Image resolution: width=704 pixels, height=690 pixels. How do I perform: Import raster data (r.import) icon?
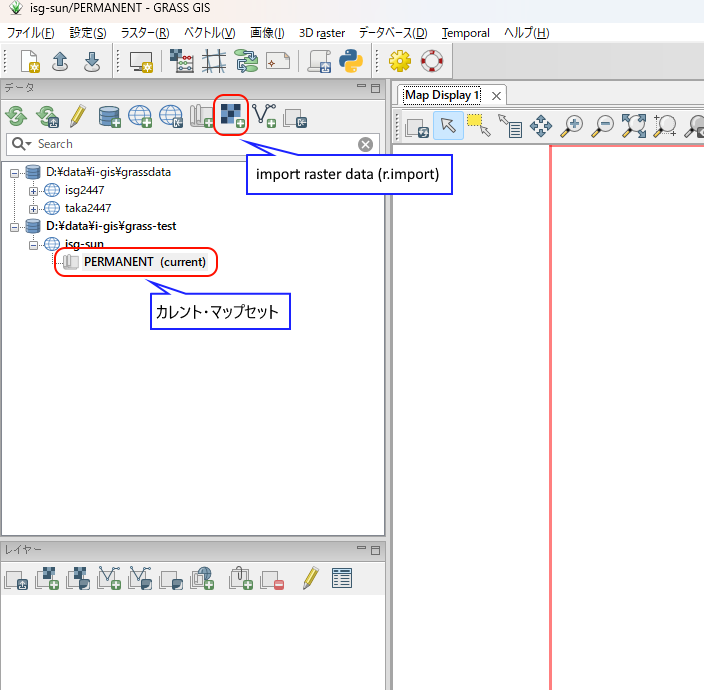(x=232, y=116)
